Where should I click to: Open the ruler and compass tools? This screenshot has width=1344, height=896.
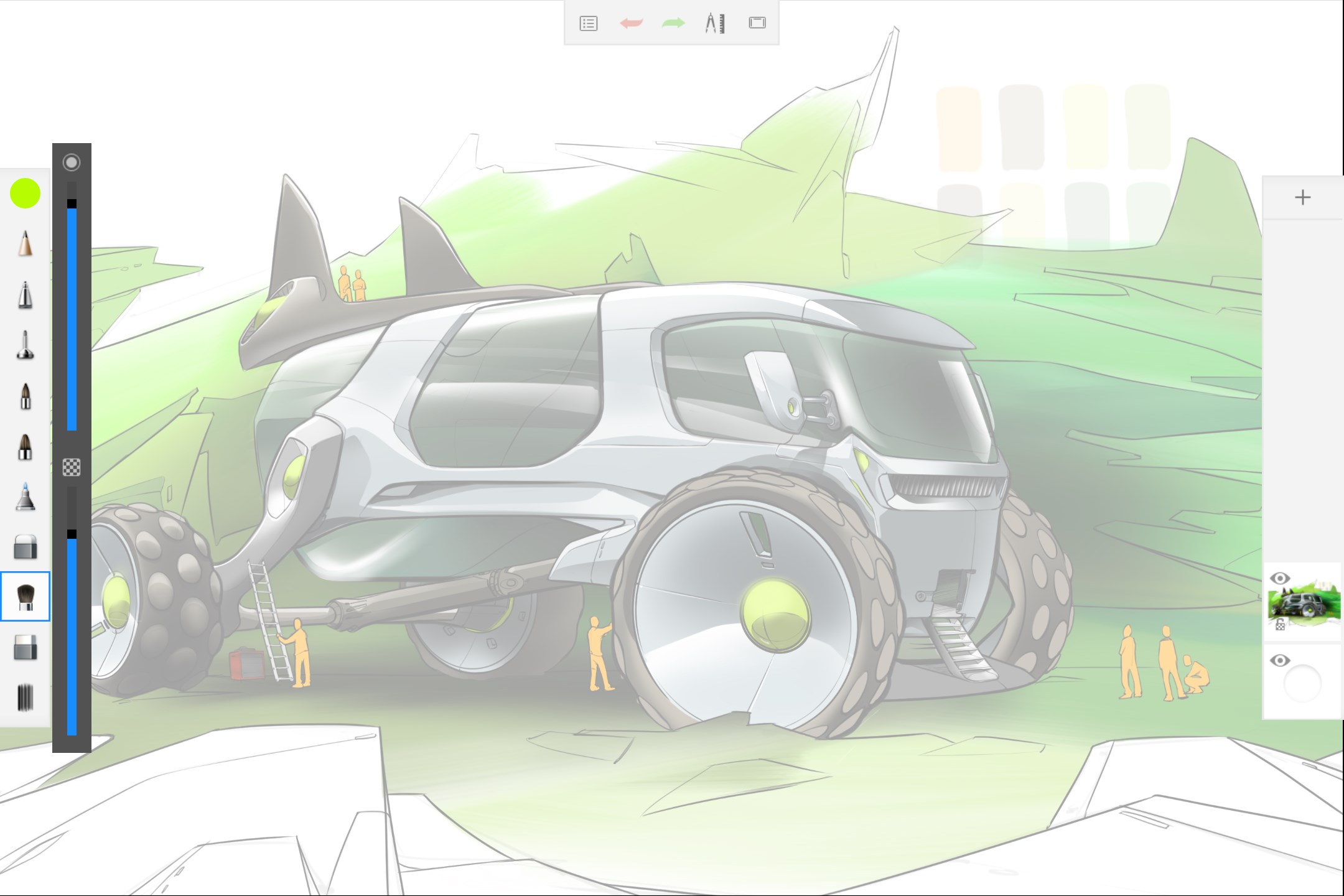pos(715,24)
